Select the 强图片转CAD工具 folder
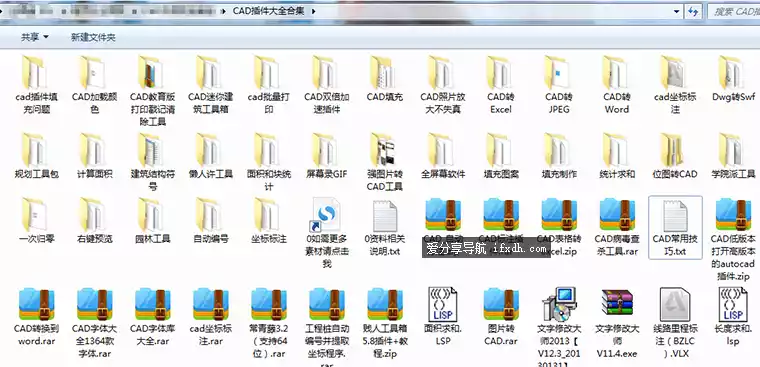The width and height of the screenshot is (760, 367). [384, 162]
